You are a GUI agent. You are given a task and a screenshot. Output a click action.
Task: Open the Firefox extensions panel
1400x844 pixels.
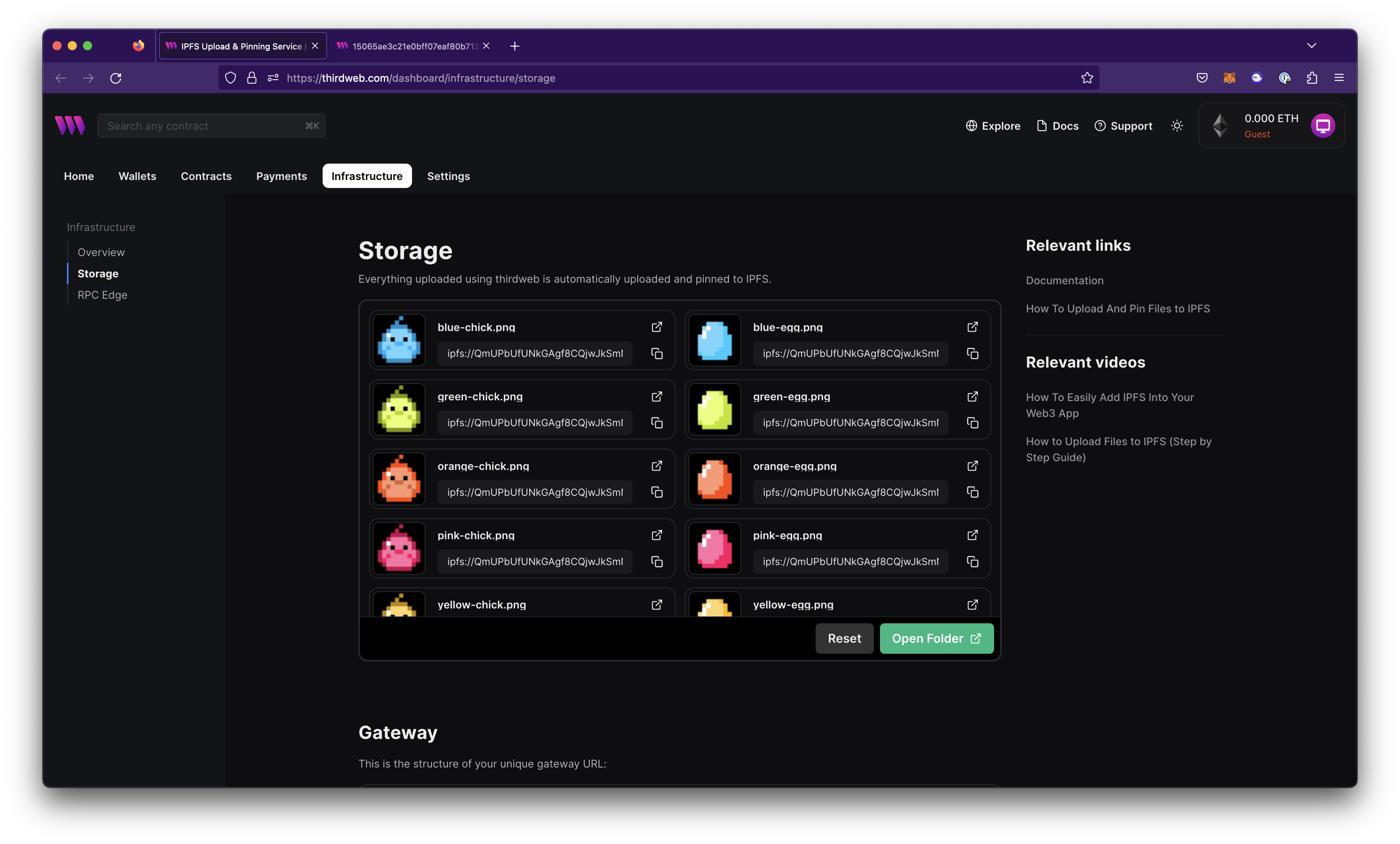[1312, 78]
